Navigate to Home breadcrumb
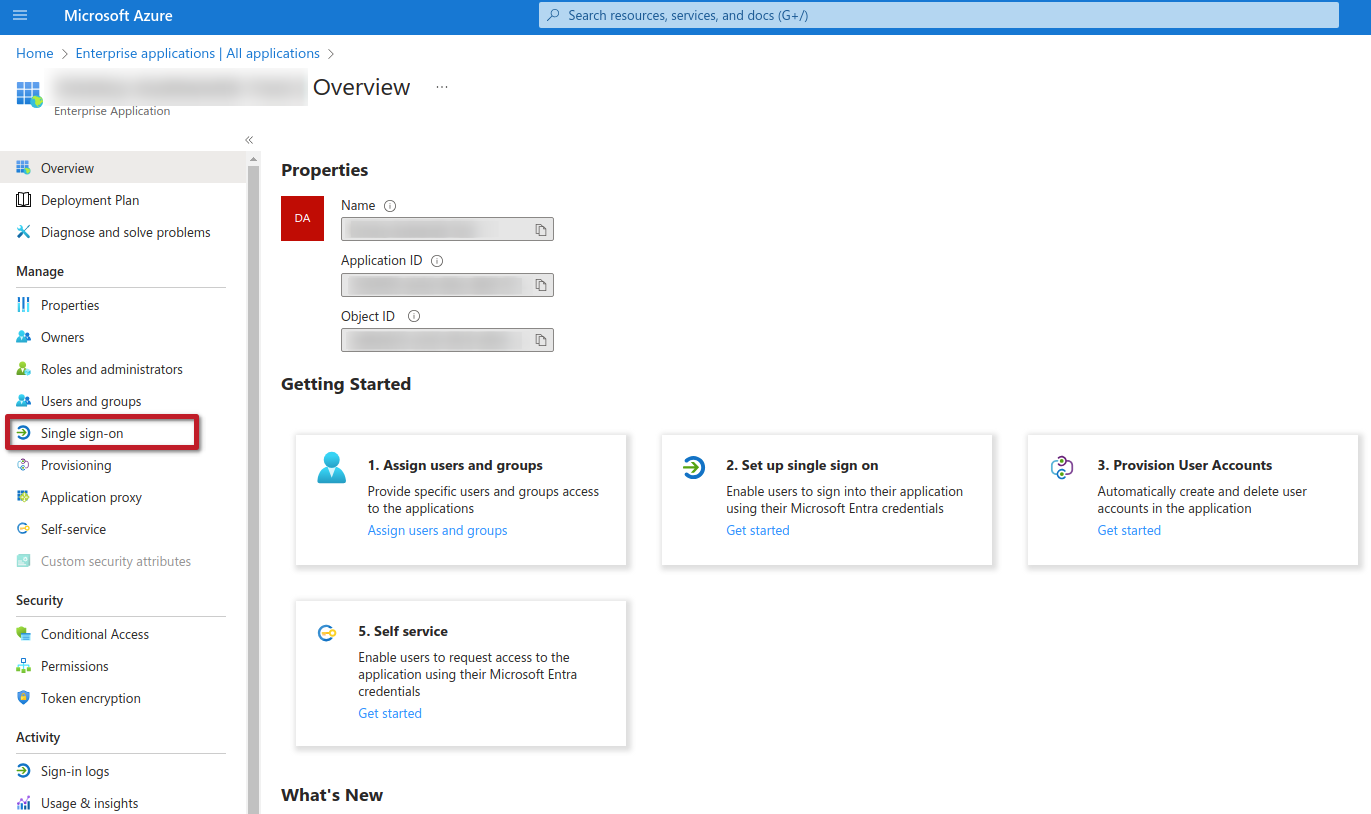The height and width of the screenshot is (814, 1371). (35, 53)
